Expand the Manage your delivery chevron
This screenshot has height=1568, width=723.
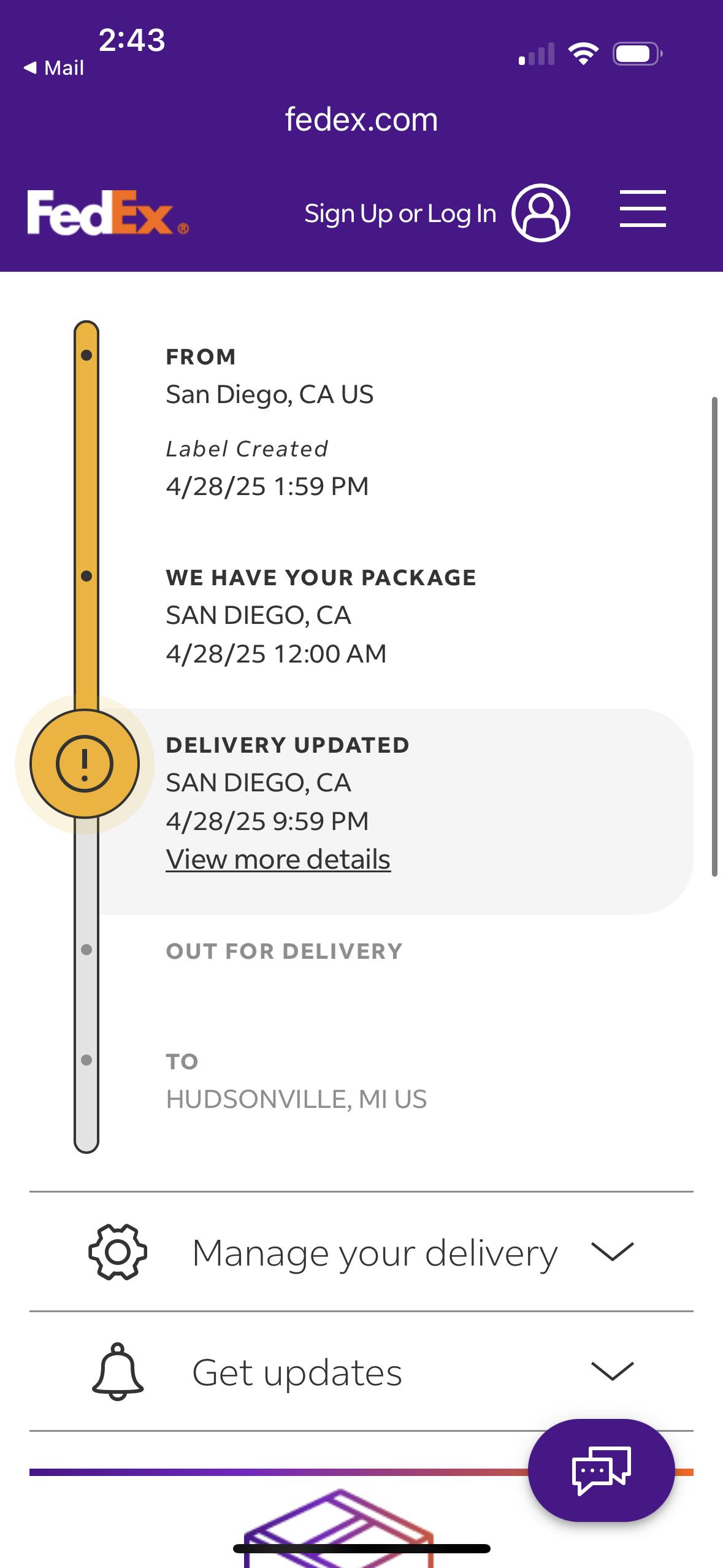point(611,1252)
